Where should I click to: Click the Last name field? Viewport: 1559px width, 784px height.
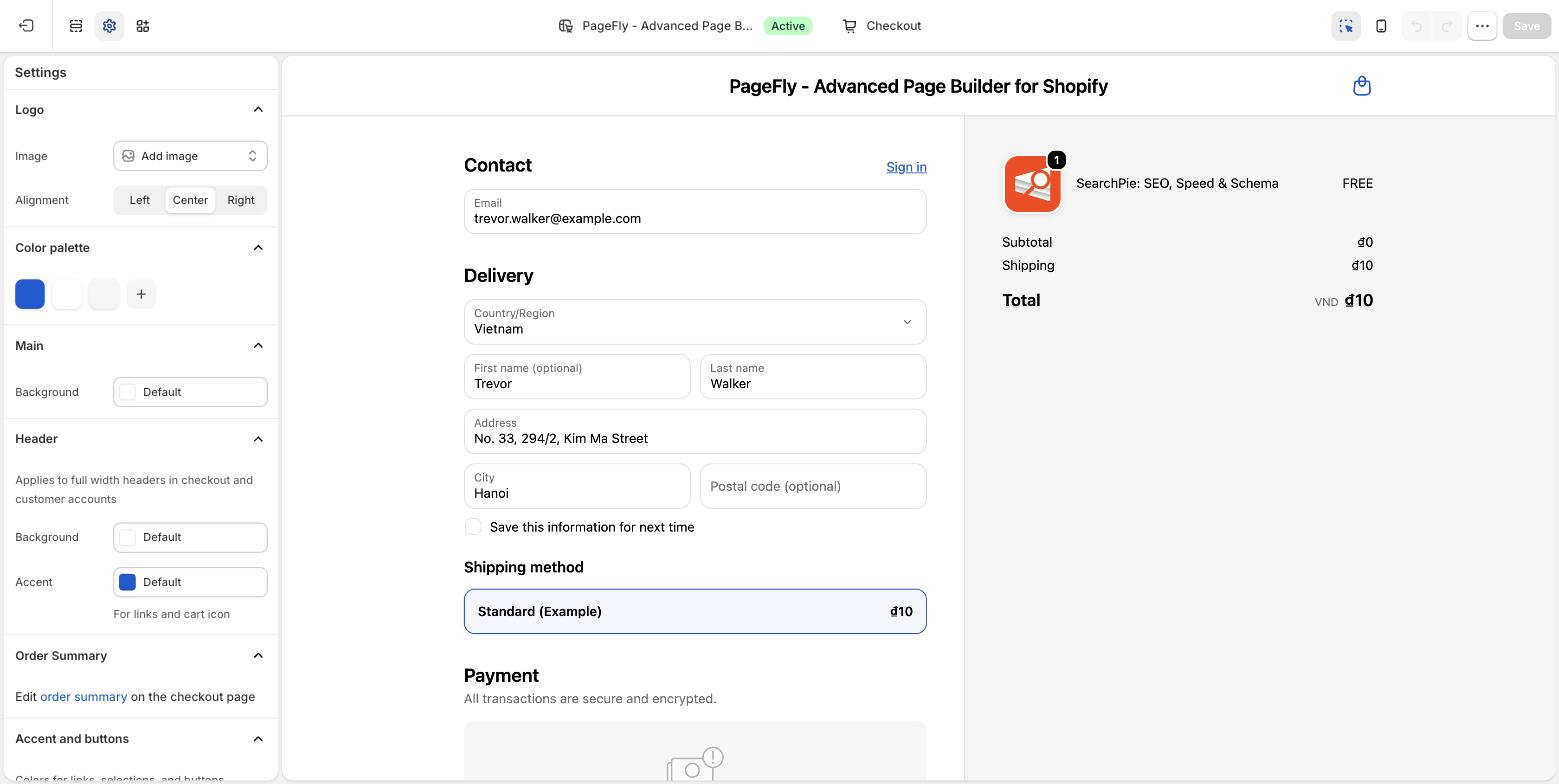(x=813, y=377)
